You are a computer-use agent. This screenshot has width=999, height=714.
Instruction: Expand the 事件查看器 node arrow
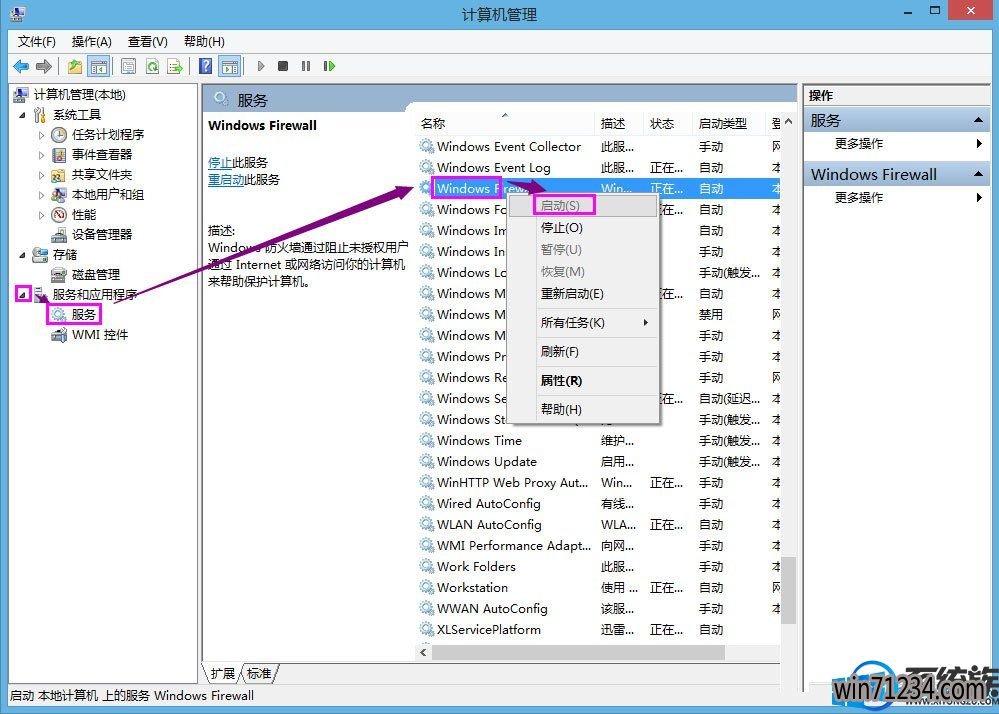click(41, 155)
